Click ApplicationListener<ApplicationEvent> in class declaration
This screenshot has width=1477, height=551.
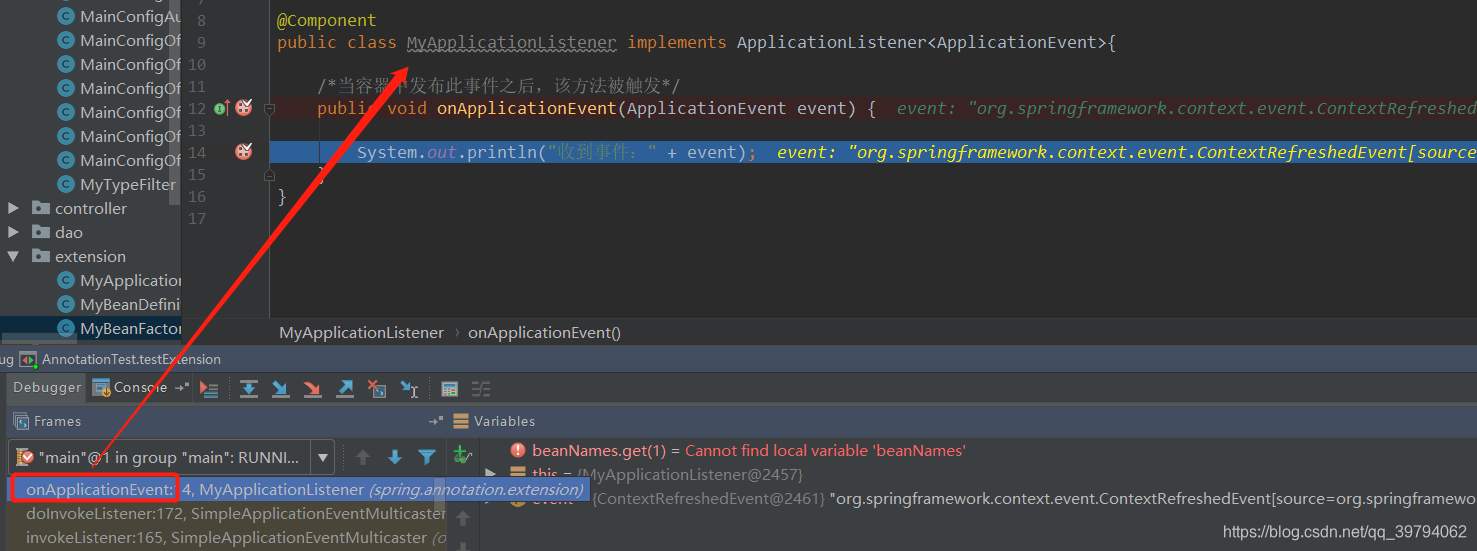921,42
